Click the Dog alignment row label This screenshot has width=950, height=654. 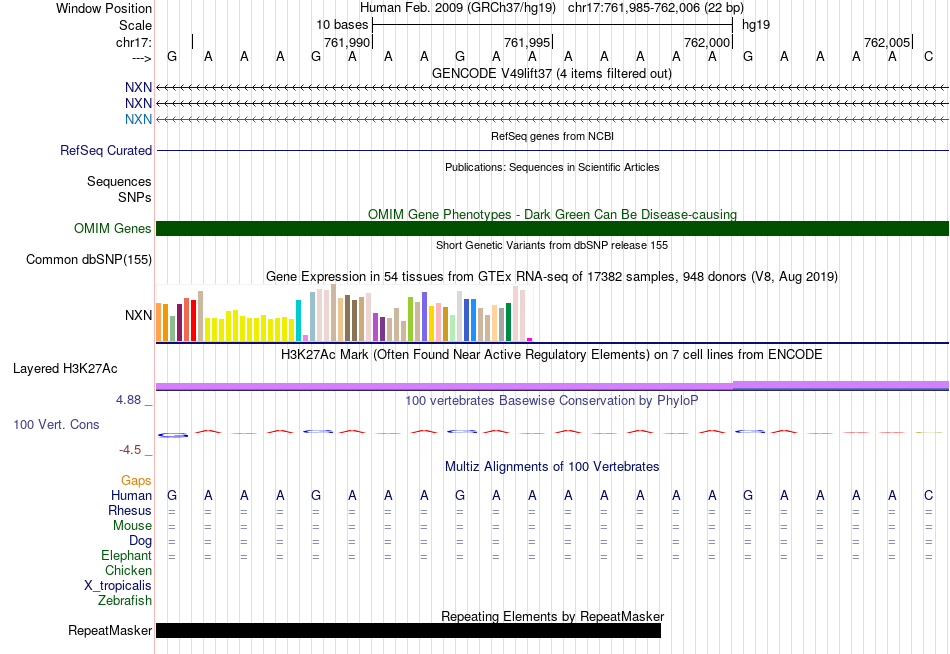pos(140,541)
